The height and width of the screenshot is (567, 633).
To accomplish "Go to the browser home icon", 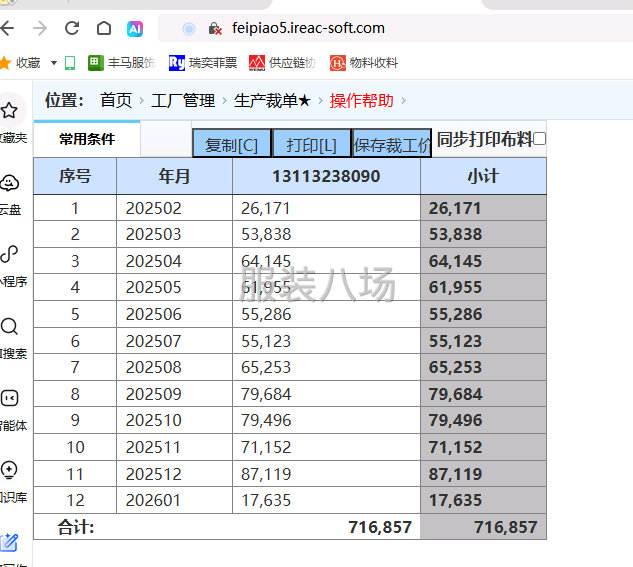I will [x=104, y=28].
